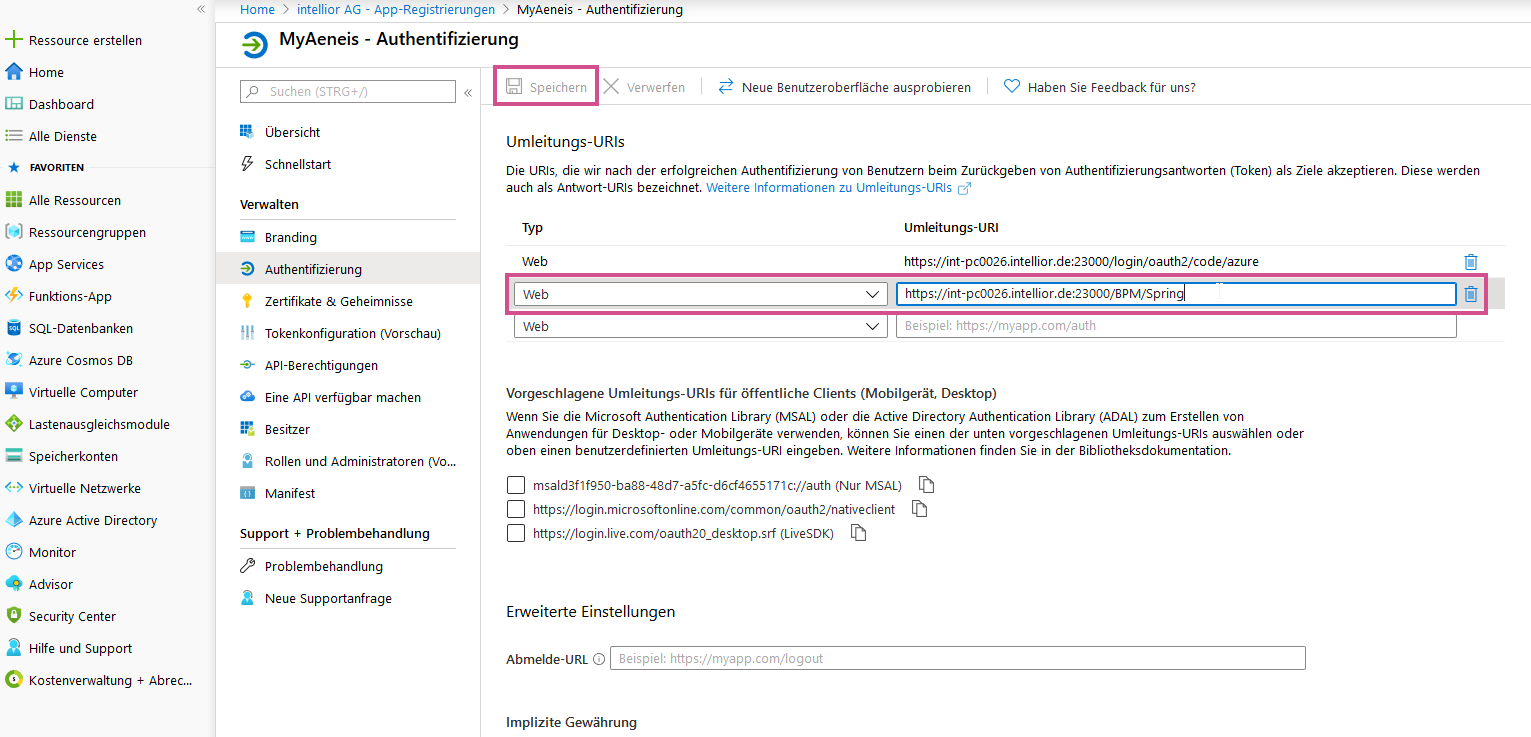Tick the login.live.com LiveSDK checkbox
The height and width of the screenshot is (737, 1531).
pyautogui.click(x=516, y=533)
